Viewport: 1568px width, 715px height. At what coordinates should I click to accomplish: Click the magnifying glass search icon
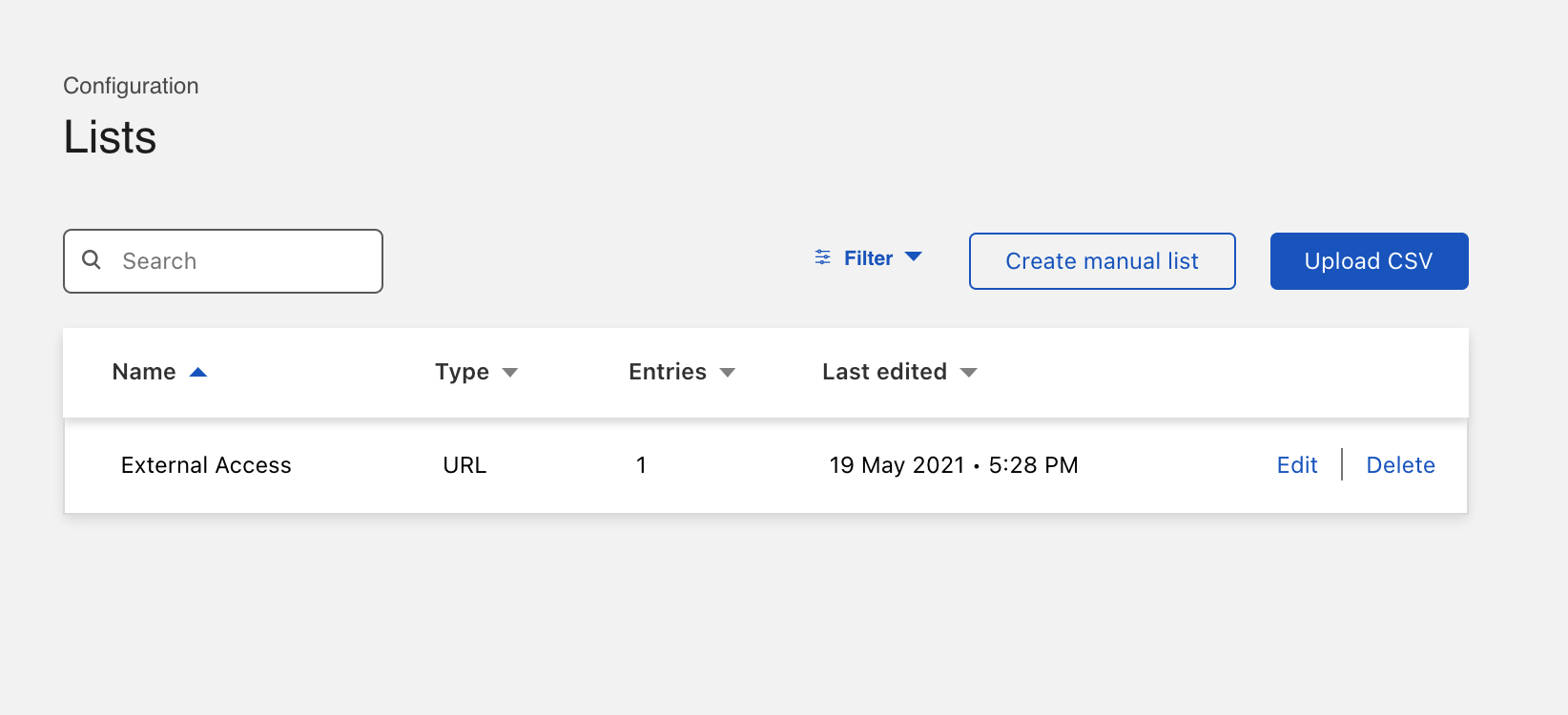[x=92, y=259]
